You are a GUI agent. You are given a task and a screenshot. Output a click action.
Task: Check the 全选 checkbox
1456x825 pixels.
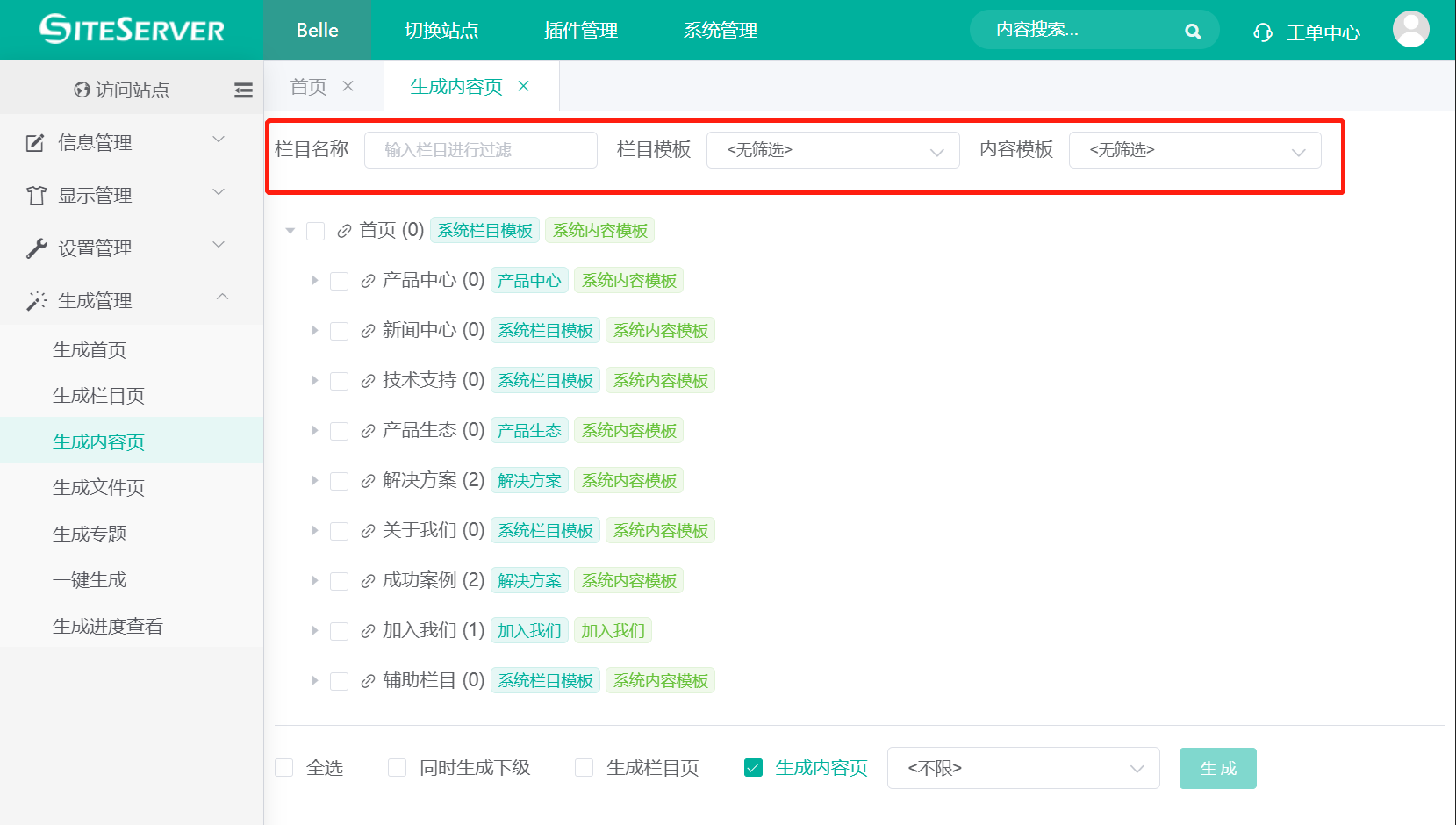pos(284,768)
